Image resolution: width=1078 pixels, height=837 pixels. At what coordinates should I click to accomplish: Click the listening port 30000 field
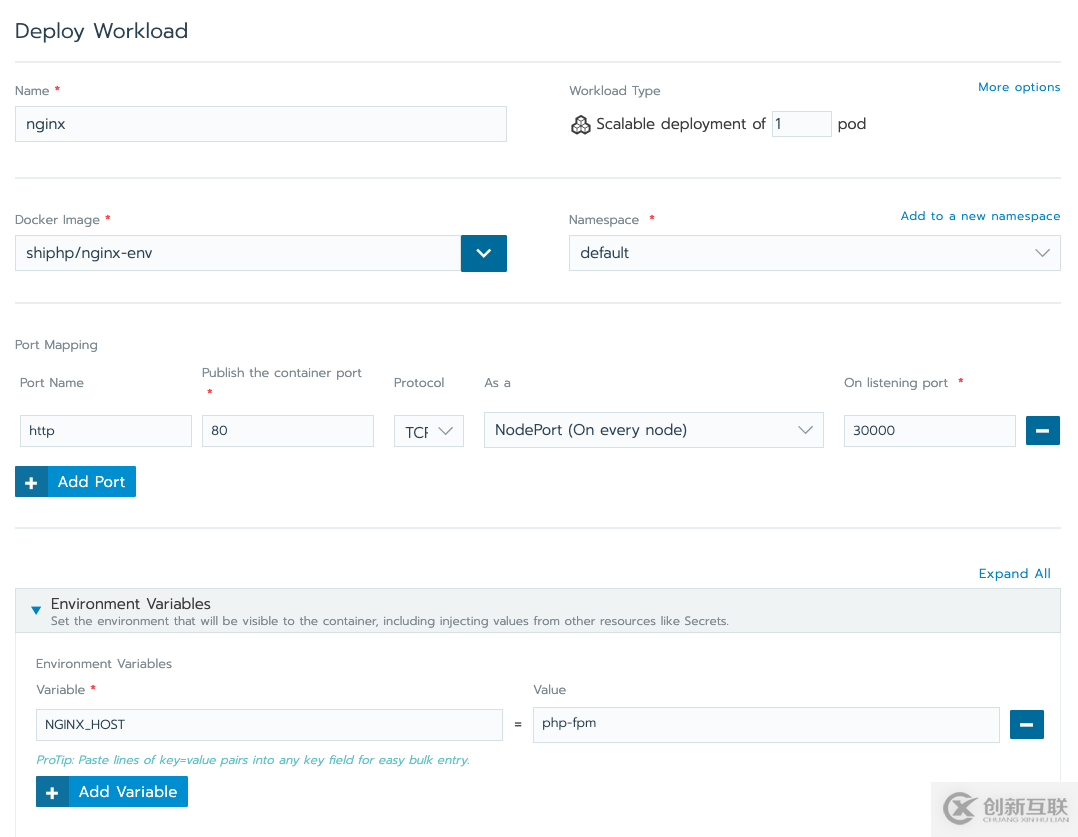(x=929, y=431)
